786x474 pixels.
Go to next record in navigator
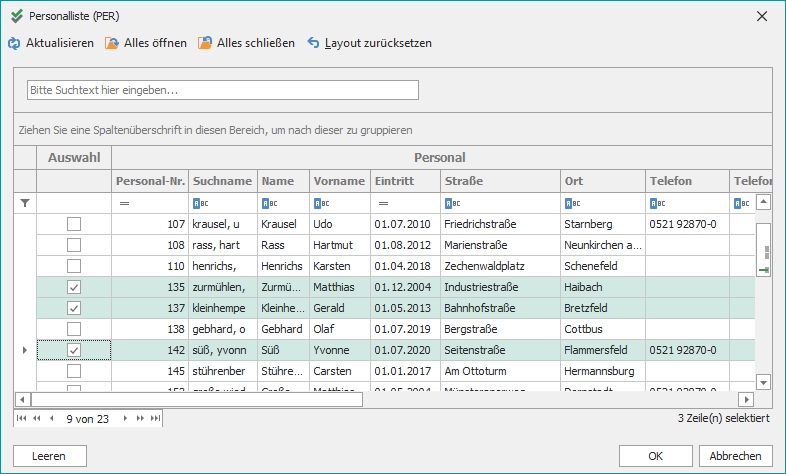tap(125, 418)
